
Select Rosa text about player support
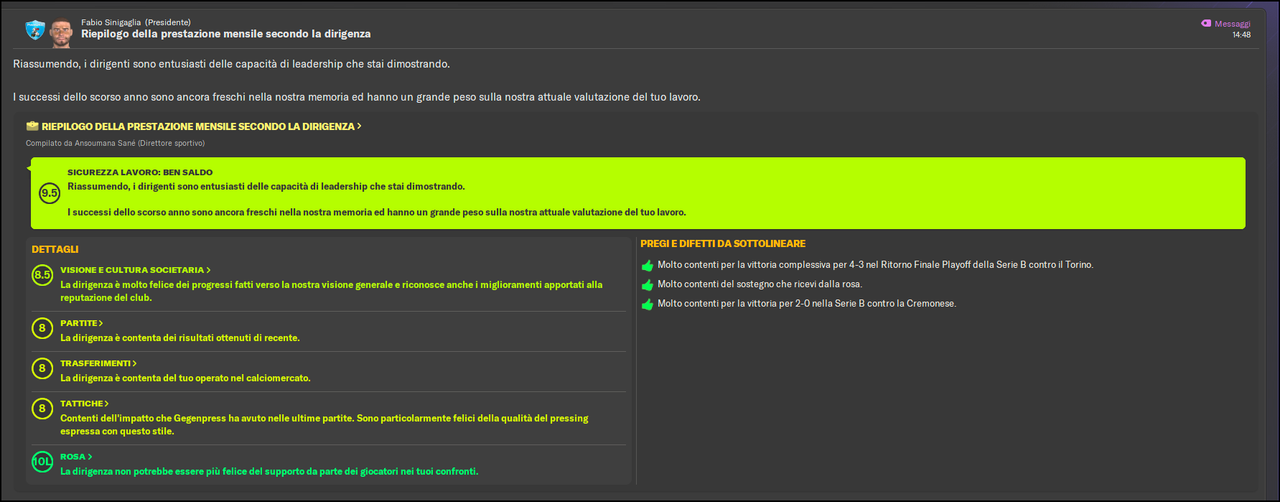[x=269, y=471]
